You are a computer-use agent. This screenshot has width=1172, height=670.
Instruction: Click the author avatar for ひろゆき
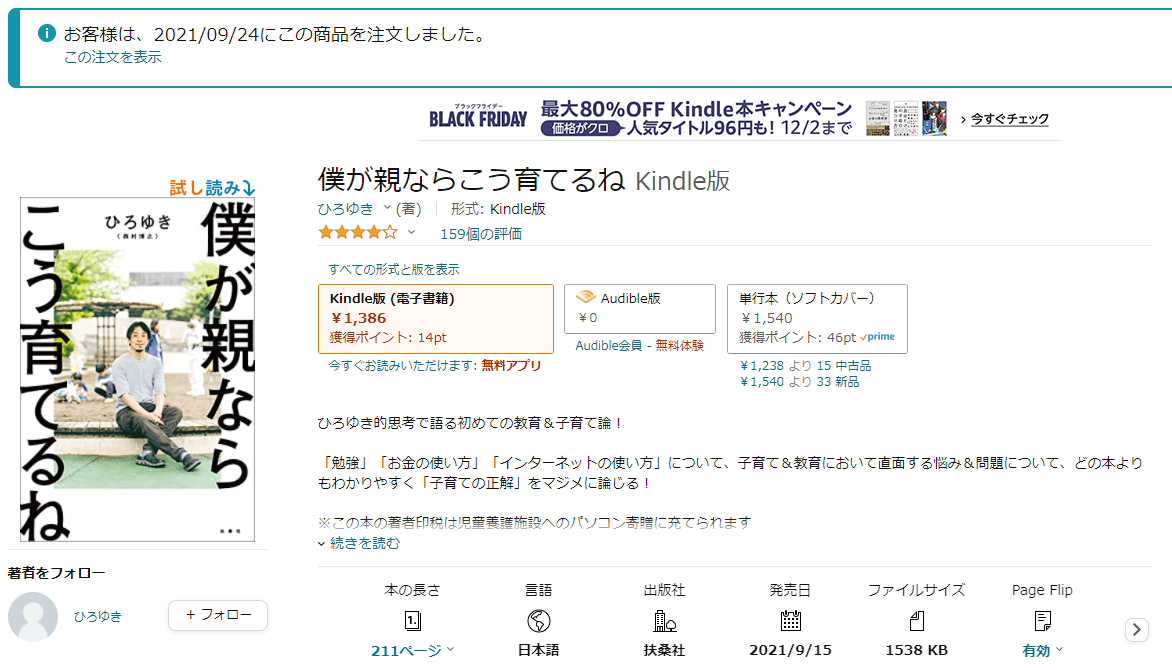pyautogui.click(x=33, y=617)
